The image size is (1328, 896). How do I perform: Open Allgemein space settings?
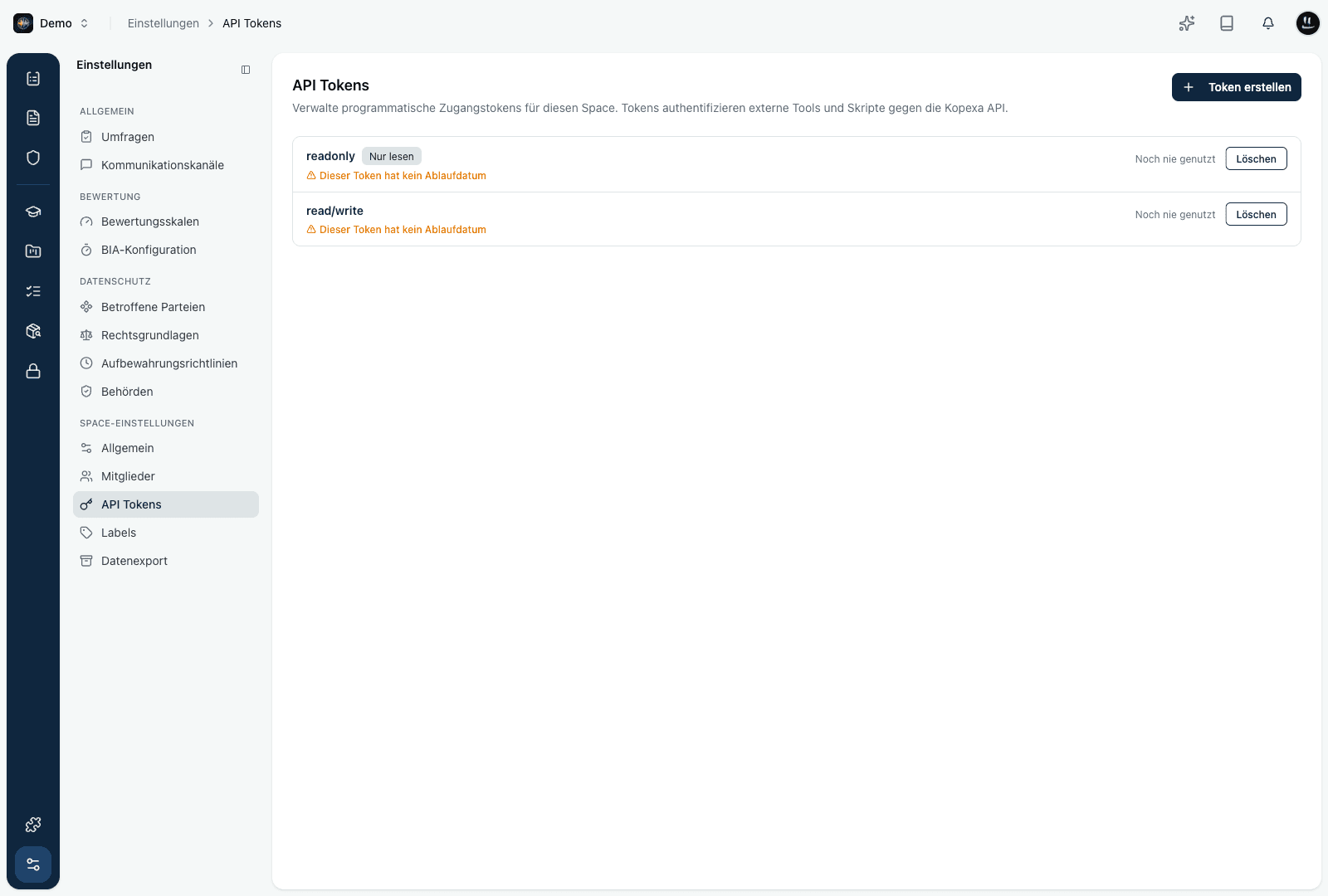[x=166, y=448]
